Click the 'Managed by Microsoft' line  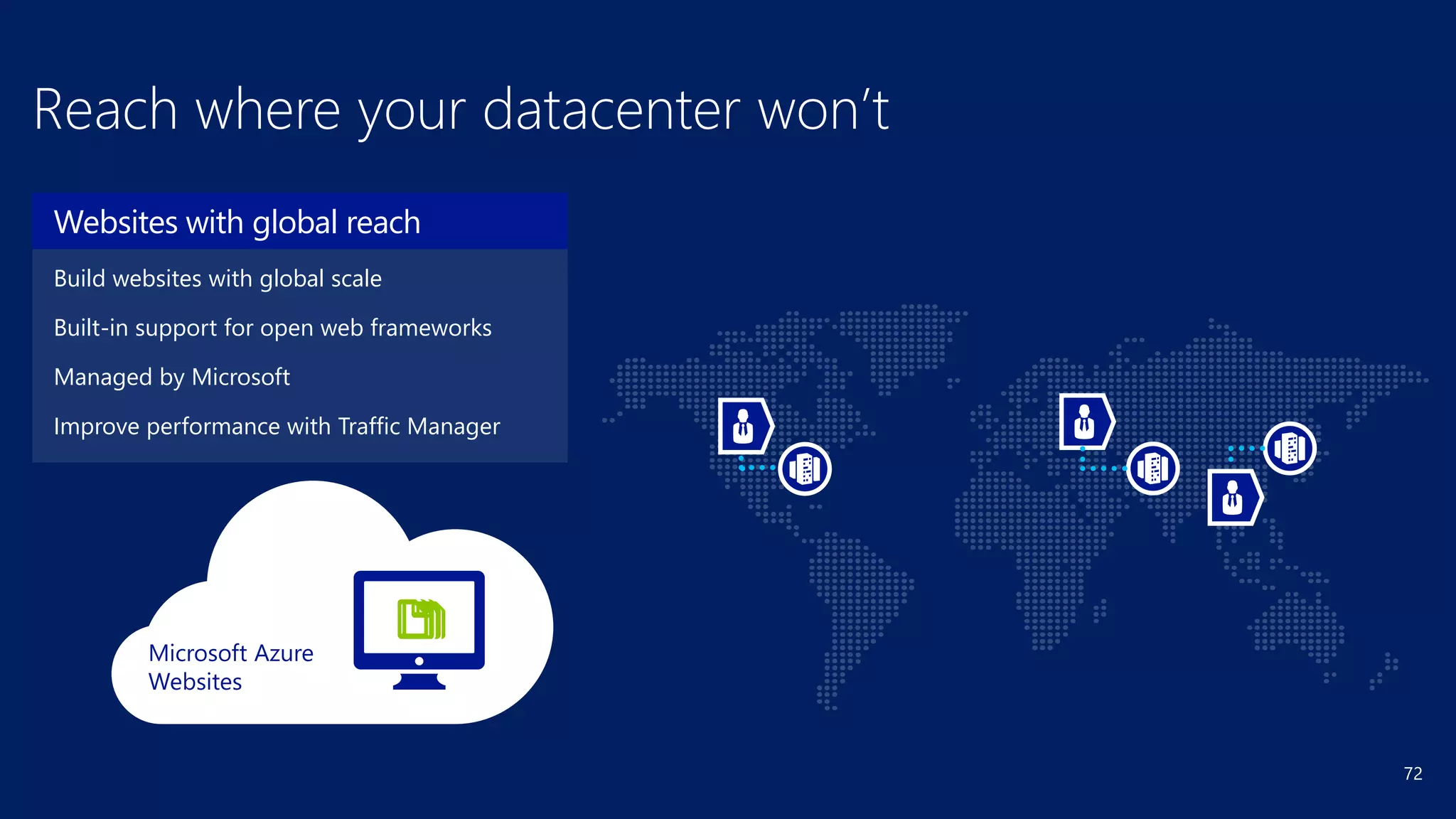[172, 377]
